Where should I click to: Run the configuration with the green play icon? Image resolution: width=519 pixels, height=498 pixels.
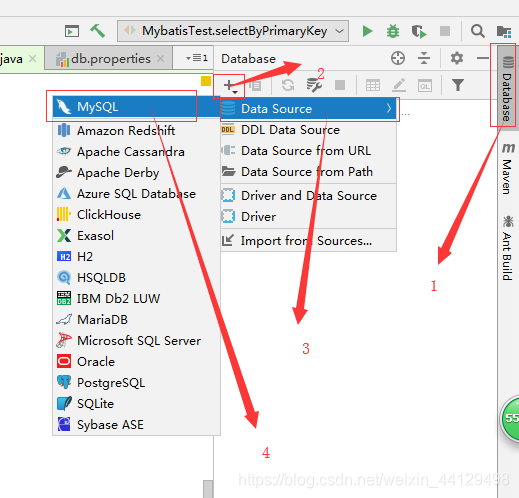[367, 31]
